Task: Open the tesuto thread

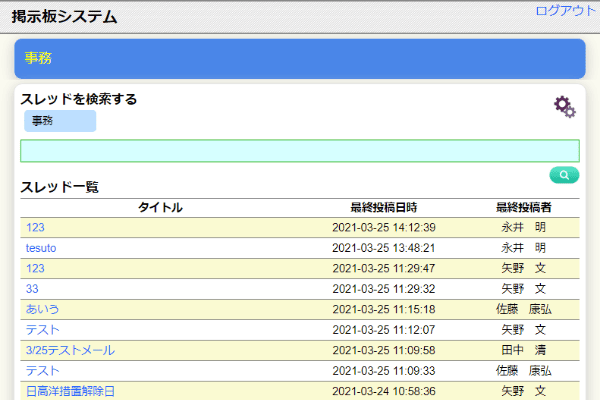Action: [x=41, y=248]
